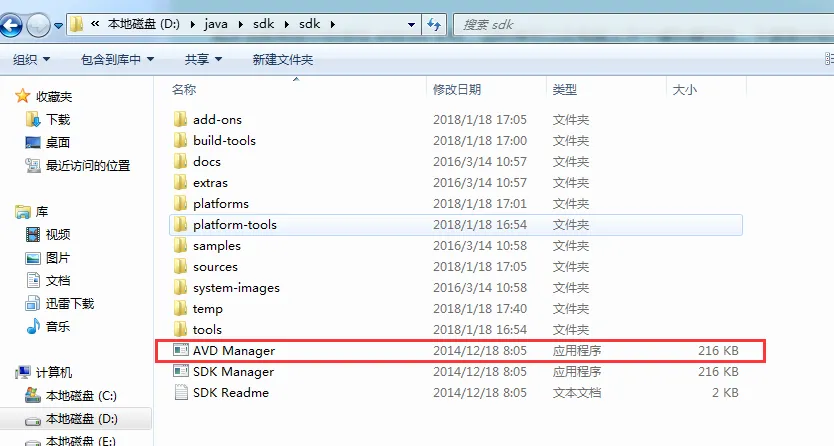834x446 pixels.
Task: Select the docs folder icon
Action: [x=180, y=161]
